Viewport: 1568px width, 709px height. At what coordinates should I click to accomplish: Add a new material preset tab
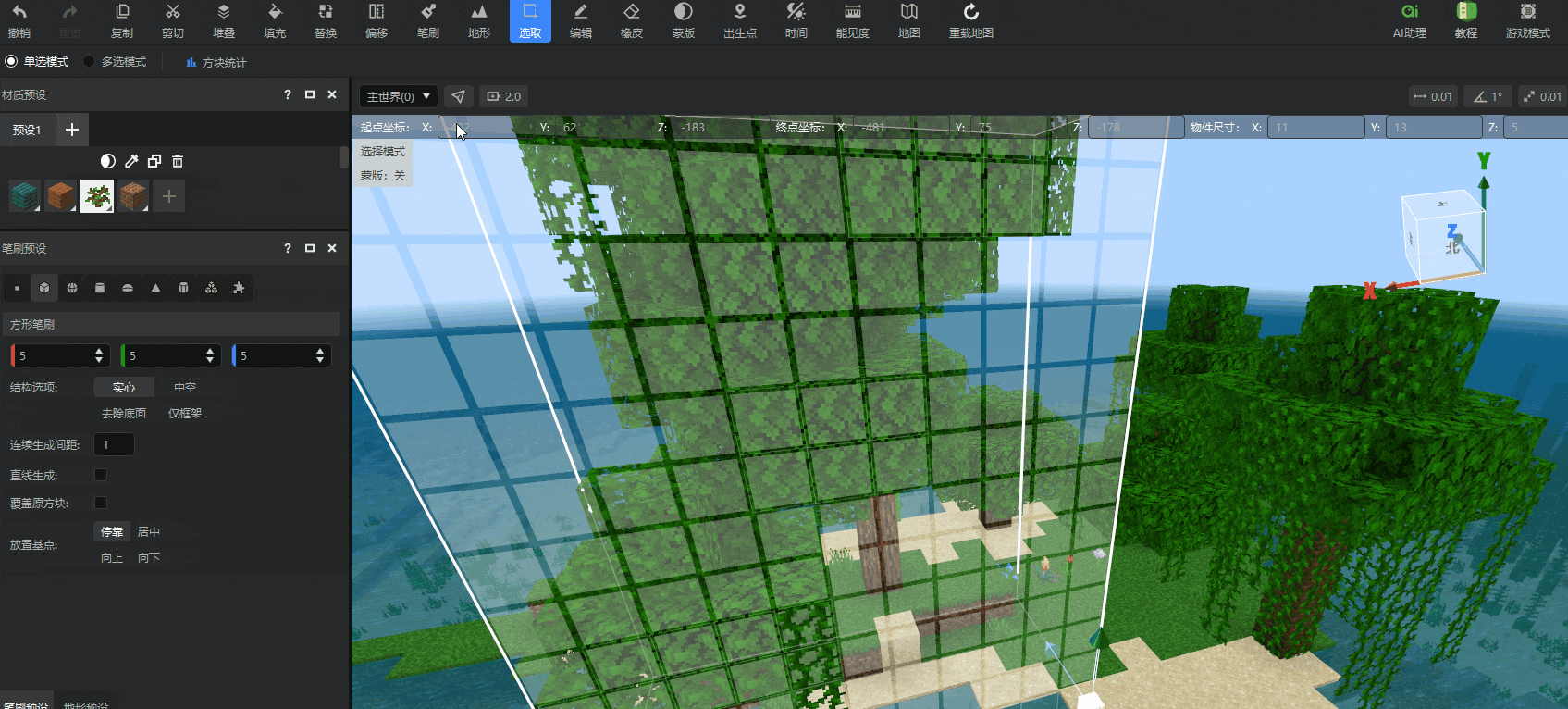click(x=72, y=130)
